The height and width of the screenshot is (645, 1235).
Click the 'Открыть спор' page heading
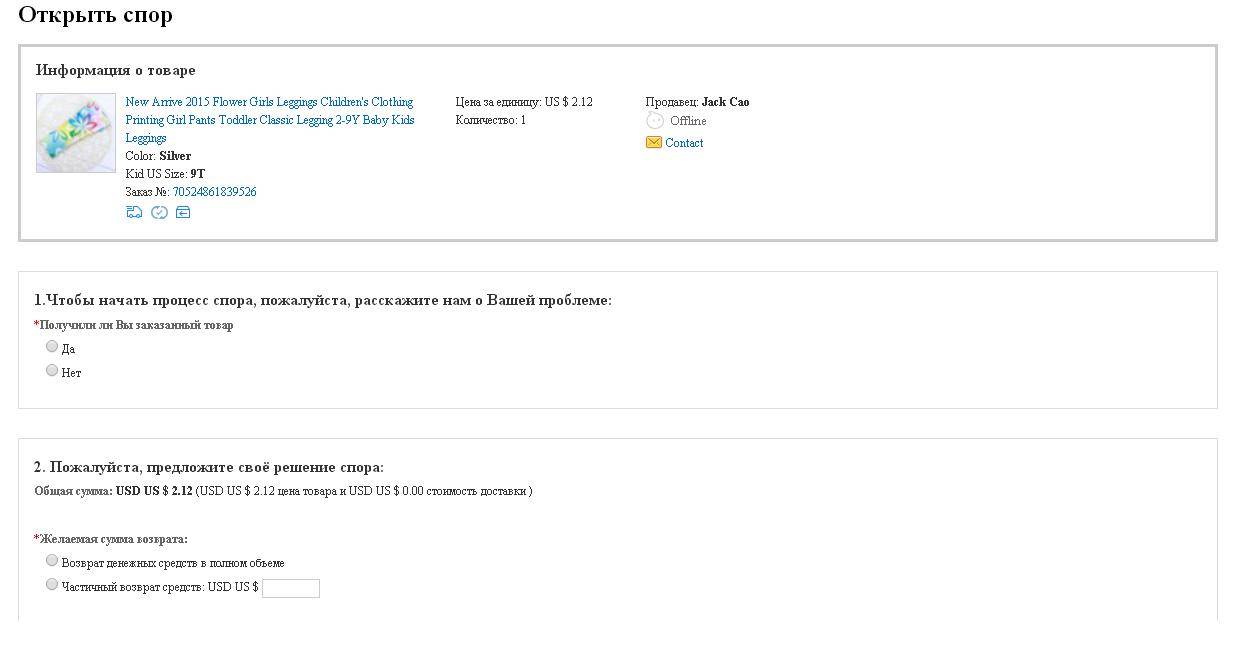(95, 15)
